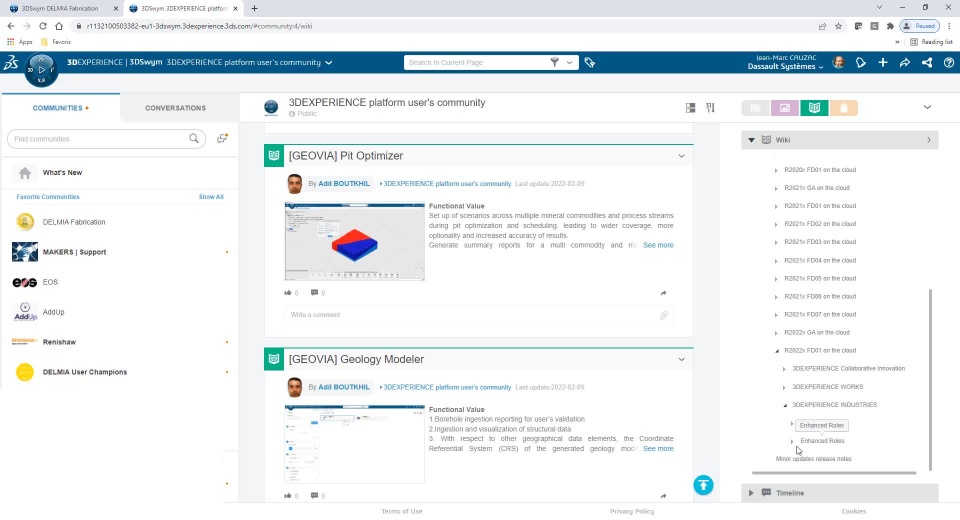Attach file to Pit Optimizer comment

point(664,315)
